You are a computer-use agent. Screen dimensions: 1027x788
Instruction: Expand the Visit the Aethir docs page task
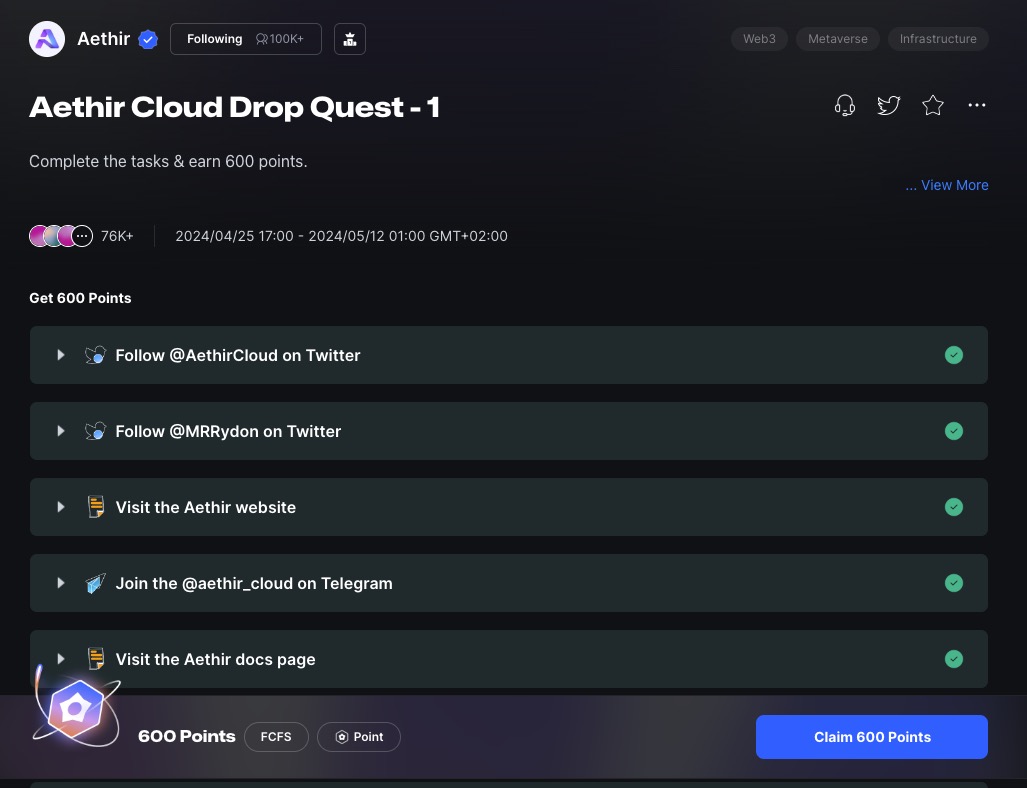(x=61, y=659)
